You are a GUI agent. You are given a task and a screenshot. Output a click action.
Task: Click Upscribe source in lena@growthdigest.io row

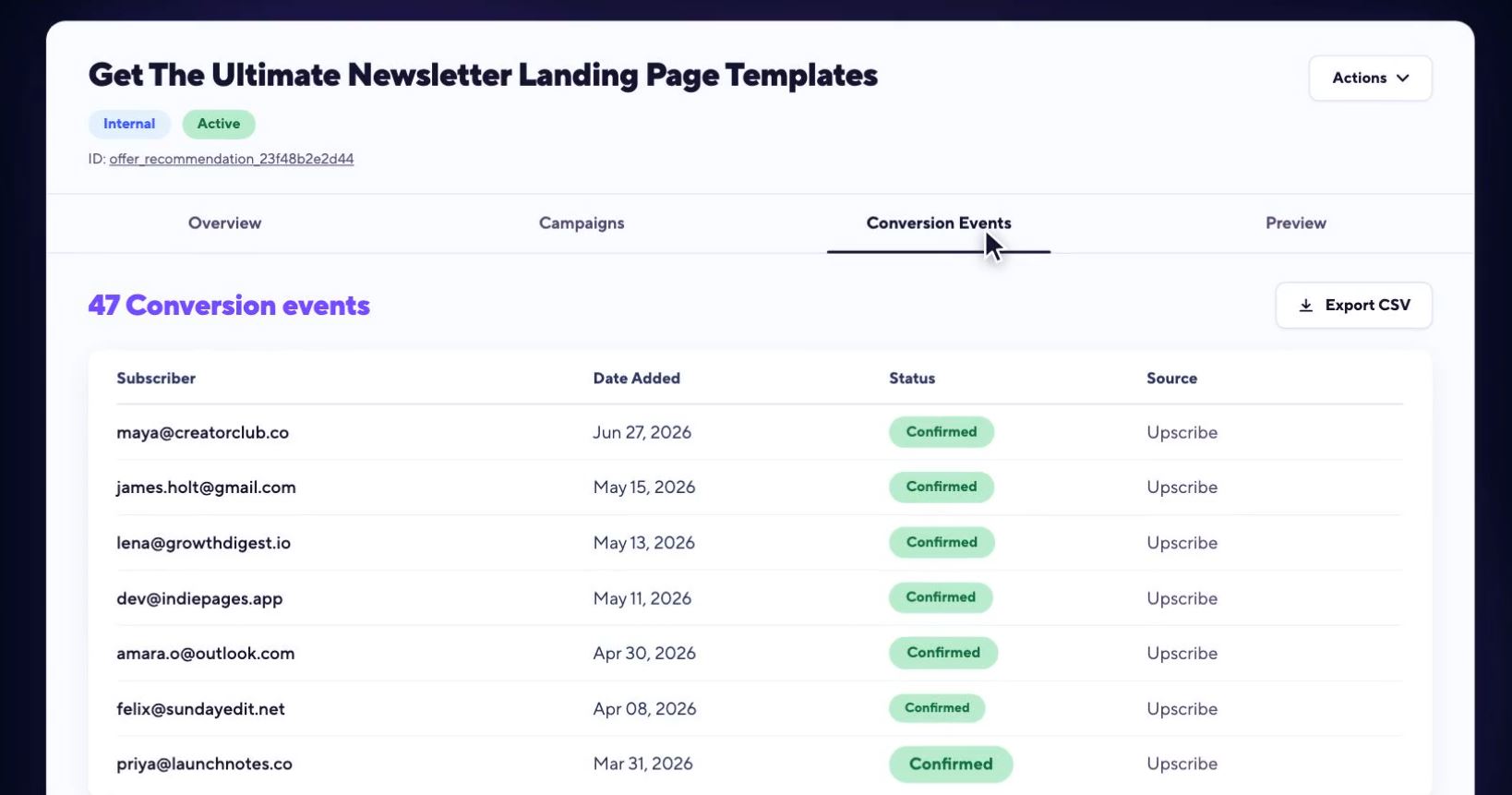1182,543
